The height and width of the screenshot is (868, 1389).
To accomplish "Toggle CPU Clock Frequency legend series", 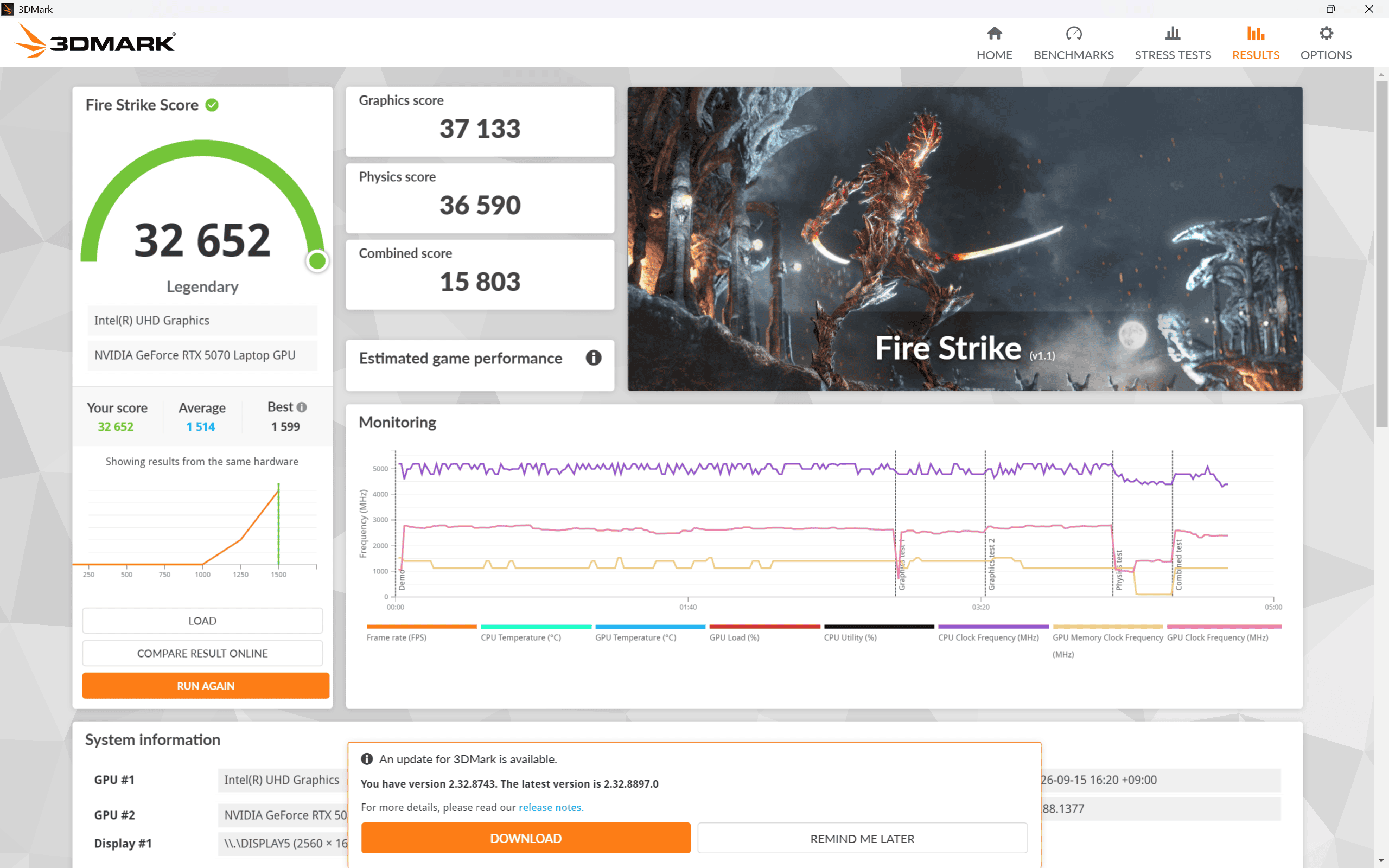I will point(993,633).
